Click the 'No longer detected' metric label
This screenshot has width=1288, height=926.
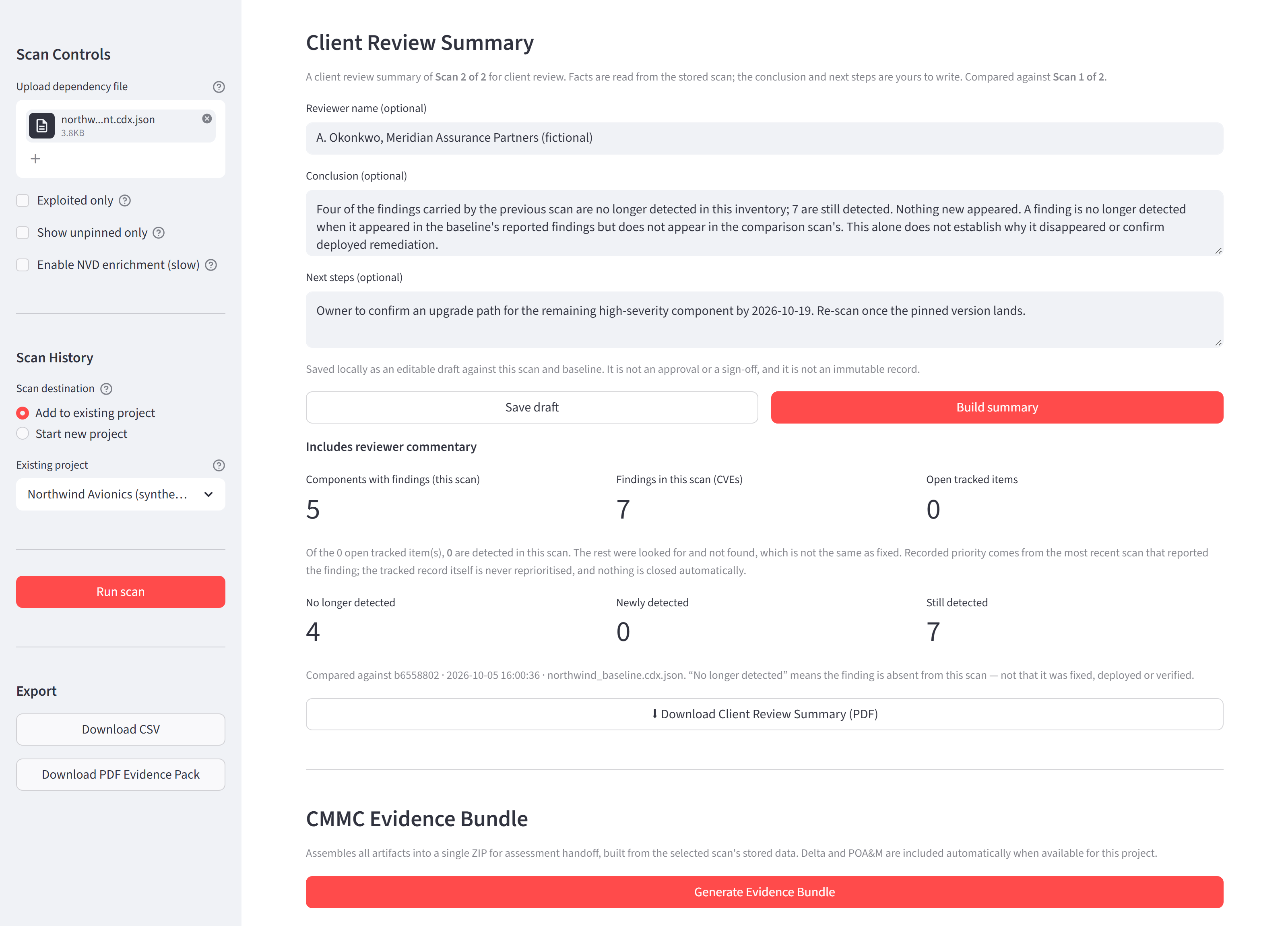(351, 603)
